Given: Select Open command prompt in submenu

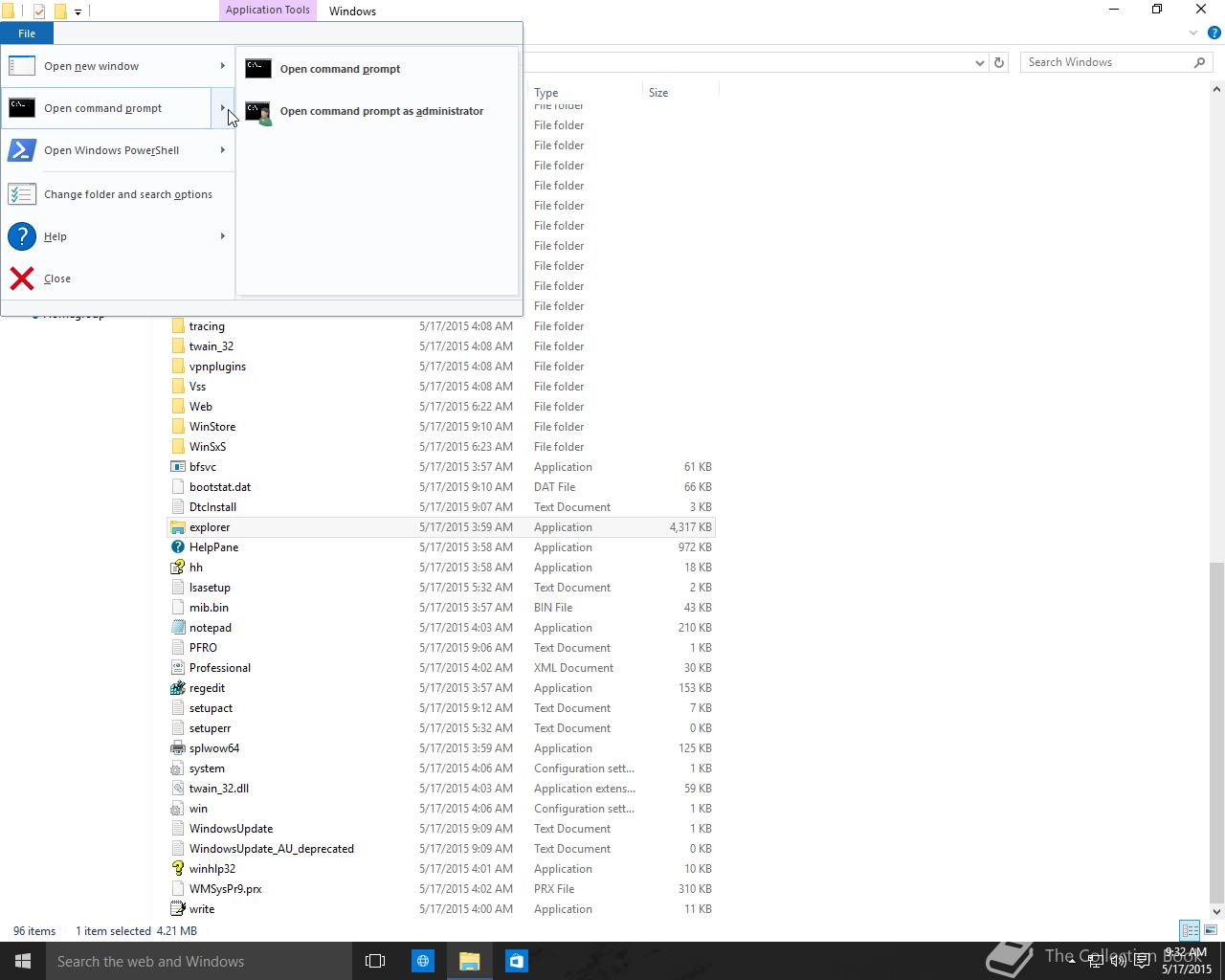Looking at the screenshot, I should pos(377,69).
